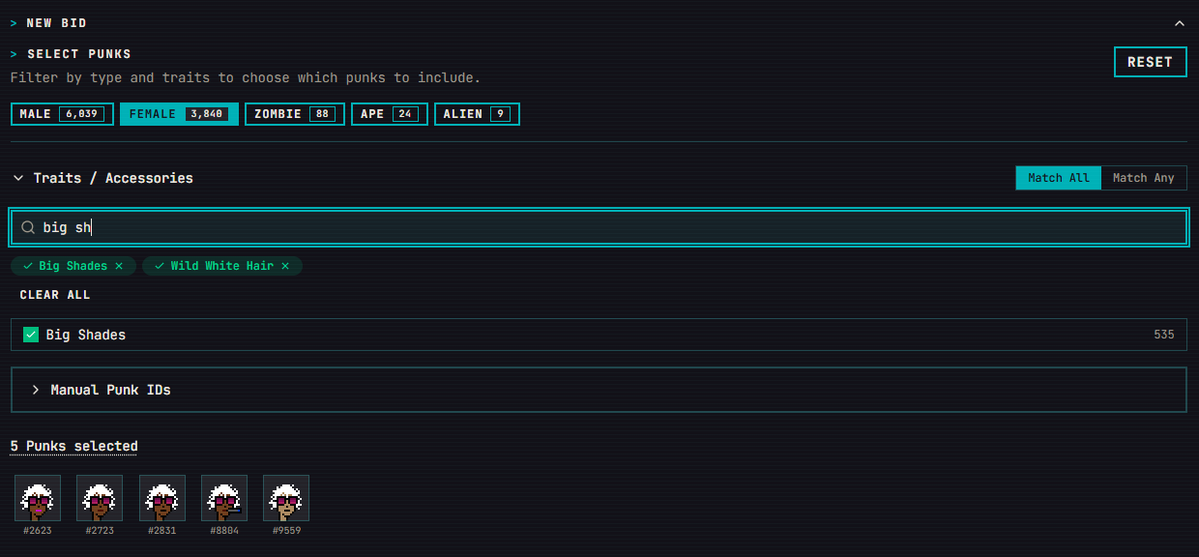Open punk #2723 thumbnail

pos(99,498)
